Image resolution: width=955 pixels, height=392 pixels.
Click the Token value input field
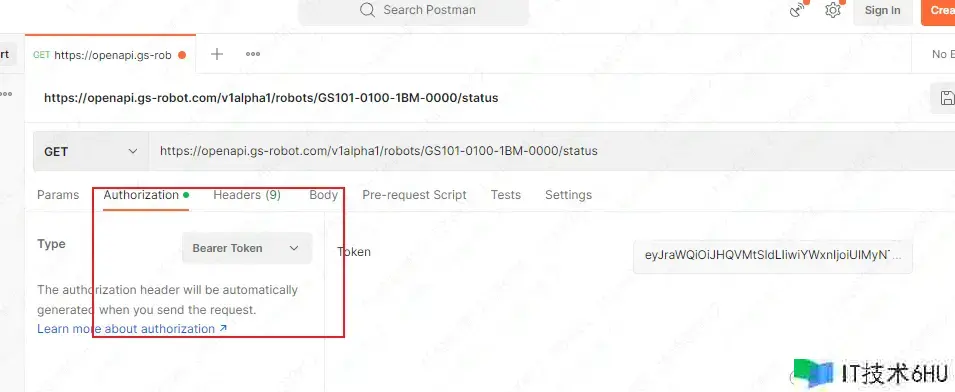(x=772, y=256)
